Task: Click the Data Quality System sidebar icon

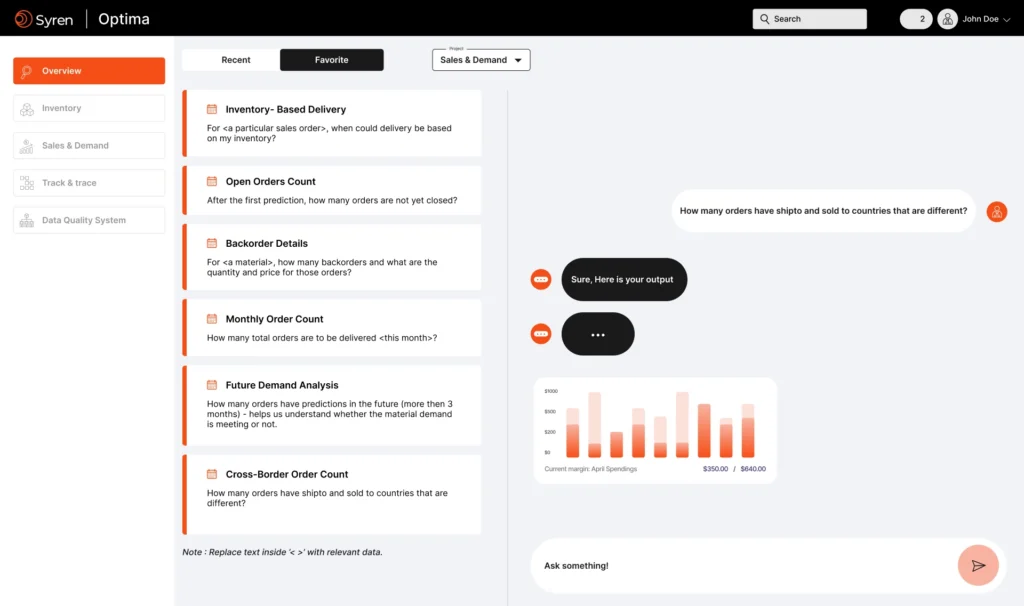Action: tap(26, 220)
